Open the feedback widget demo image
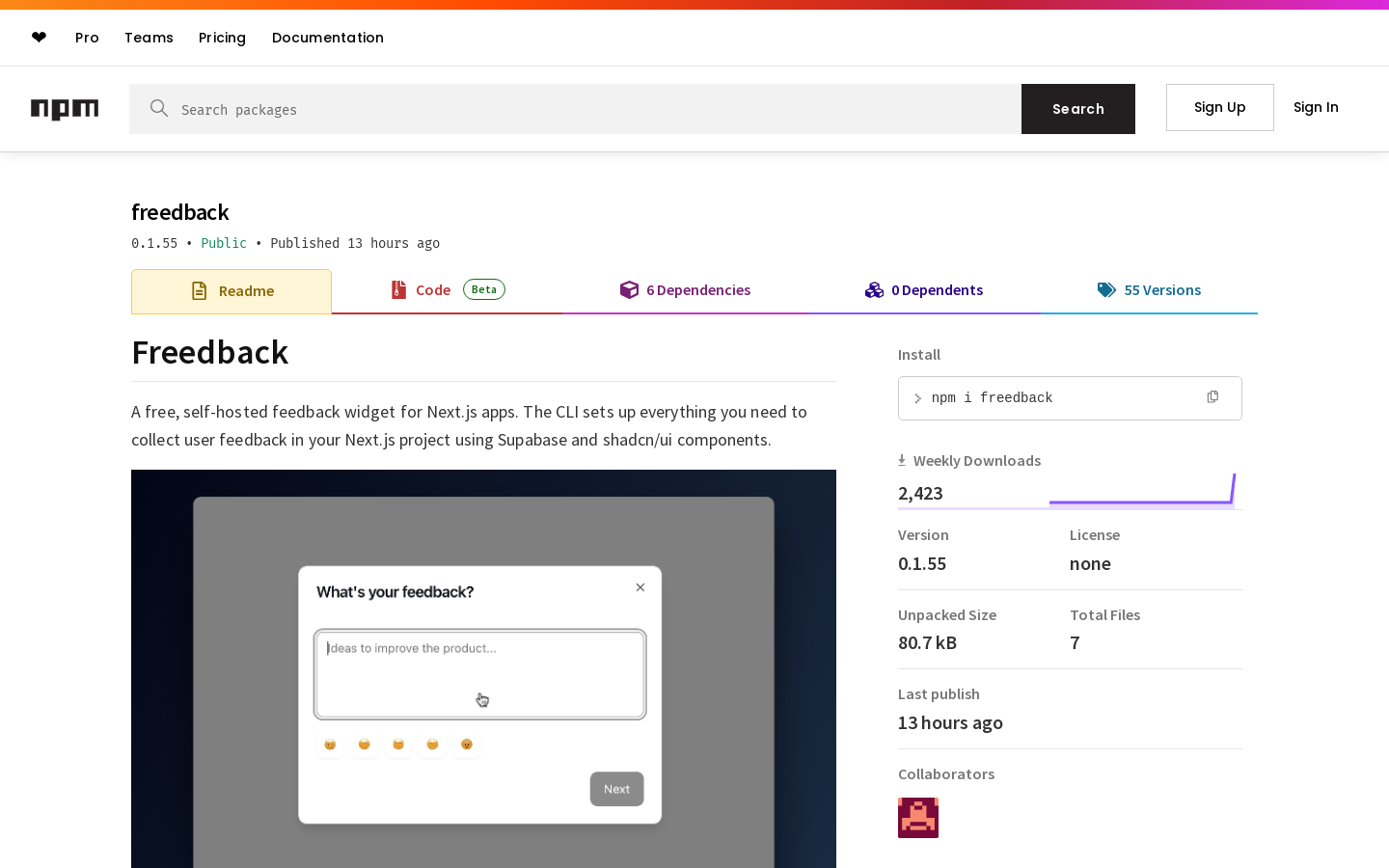Screen dimensions: 1389x868 pos(483,668)
